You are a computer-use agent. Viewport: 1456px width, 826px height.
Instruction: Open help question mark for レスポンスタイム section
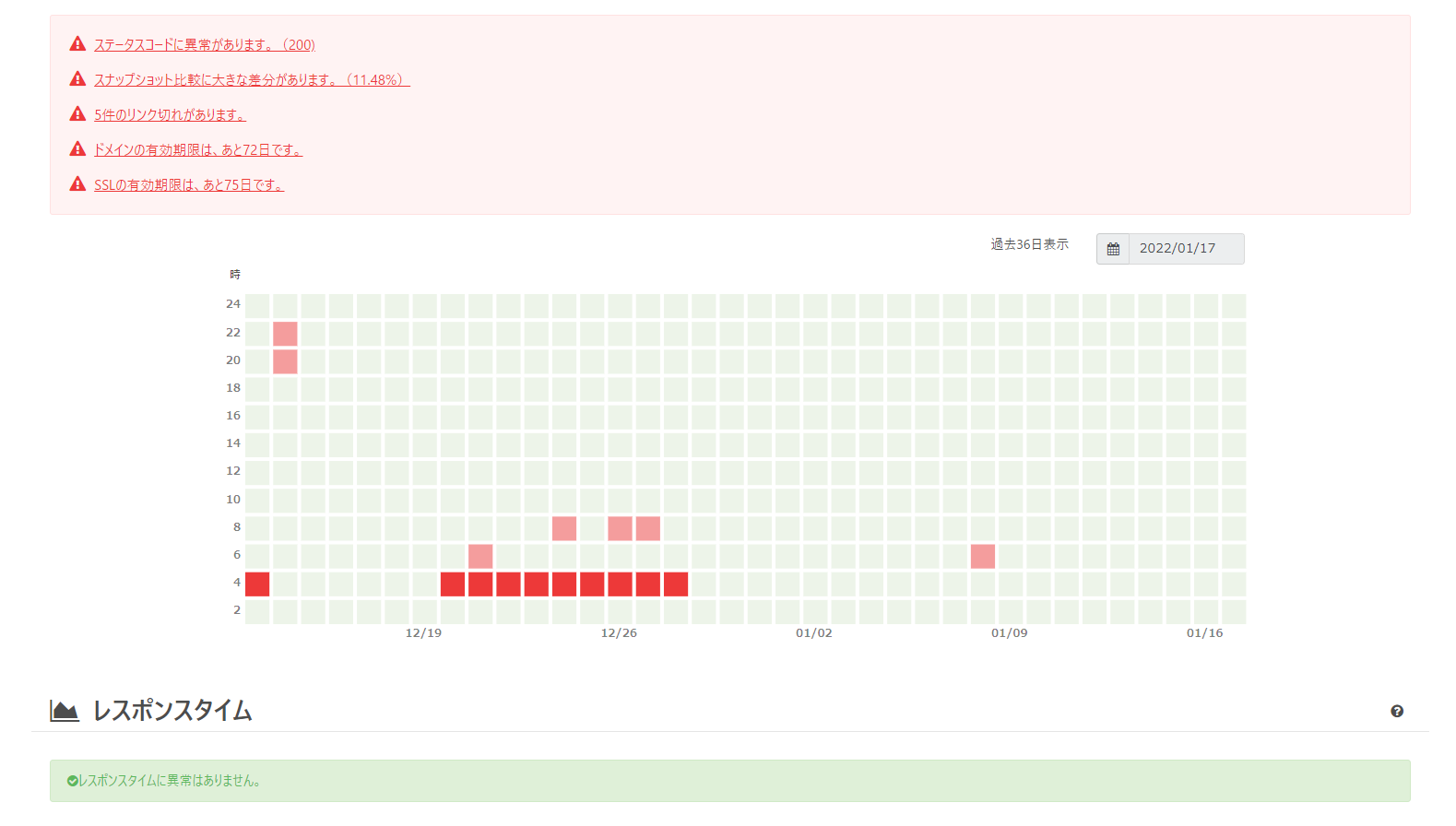(x=1397, y=711)
